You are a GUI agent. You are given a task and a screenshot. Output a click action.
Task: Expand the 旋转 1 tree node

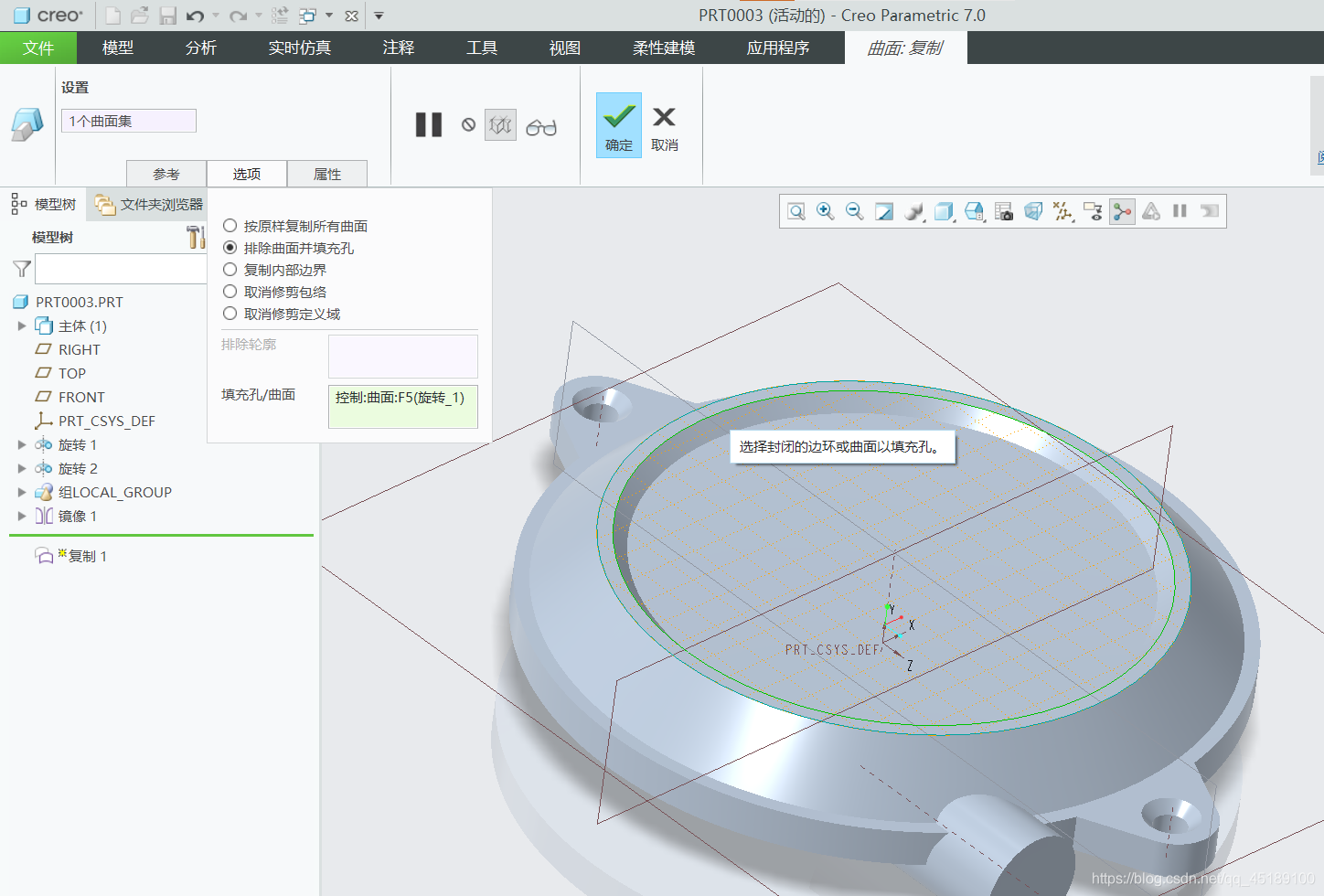(x=22, y=445)
